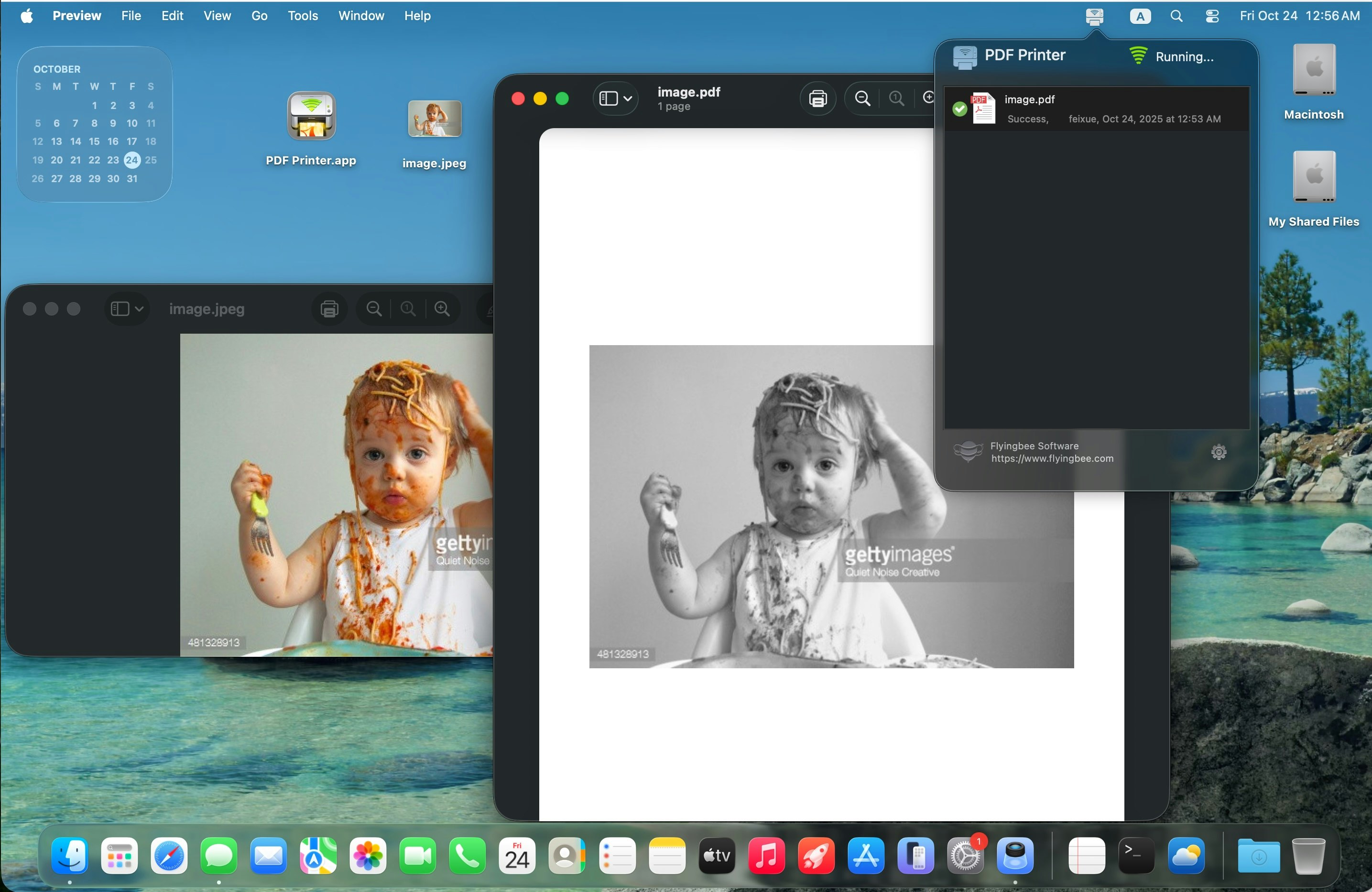Select the image.pdf job in the print history
The image size is (1372, 892).
(x=1095, y=109)
